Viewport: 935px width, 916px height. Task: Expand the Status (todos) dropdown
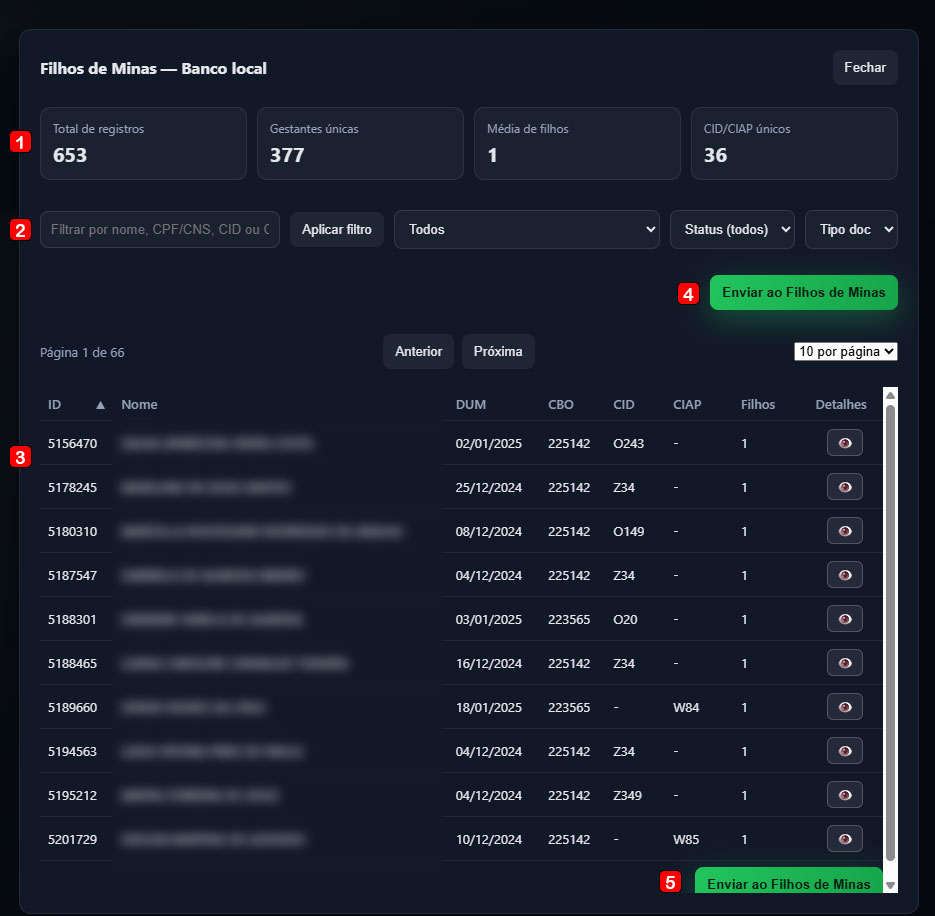click(x=731, y=229)
